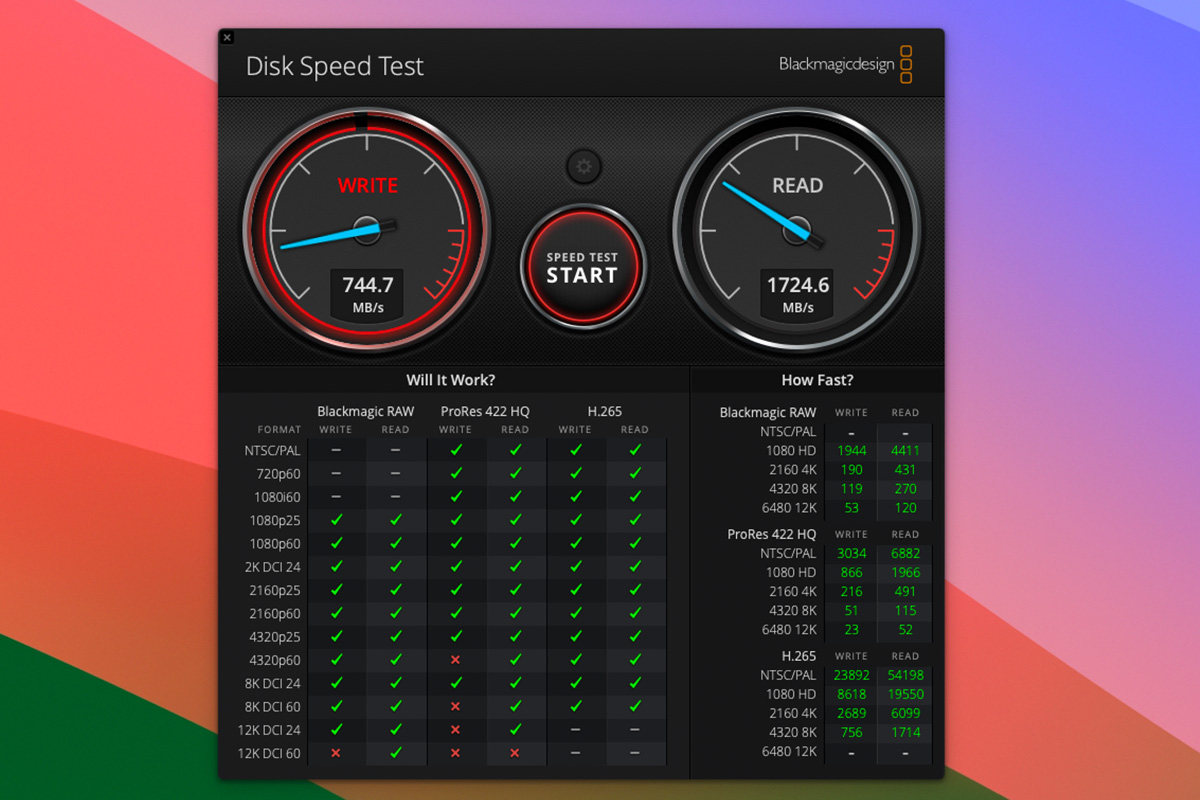Image resolution: width=1200 pixels, height=800 pixels.
Task: Click the 866 ProRes 1080 HD write value
Action: click(x=852, y=572)
